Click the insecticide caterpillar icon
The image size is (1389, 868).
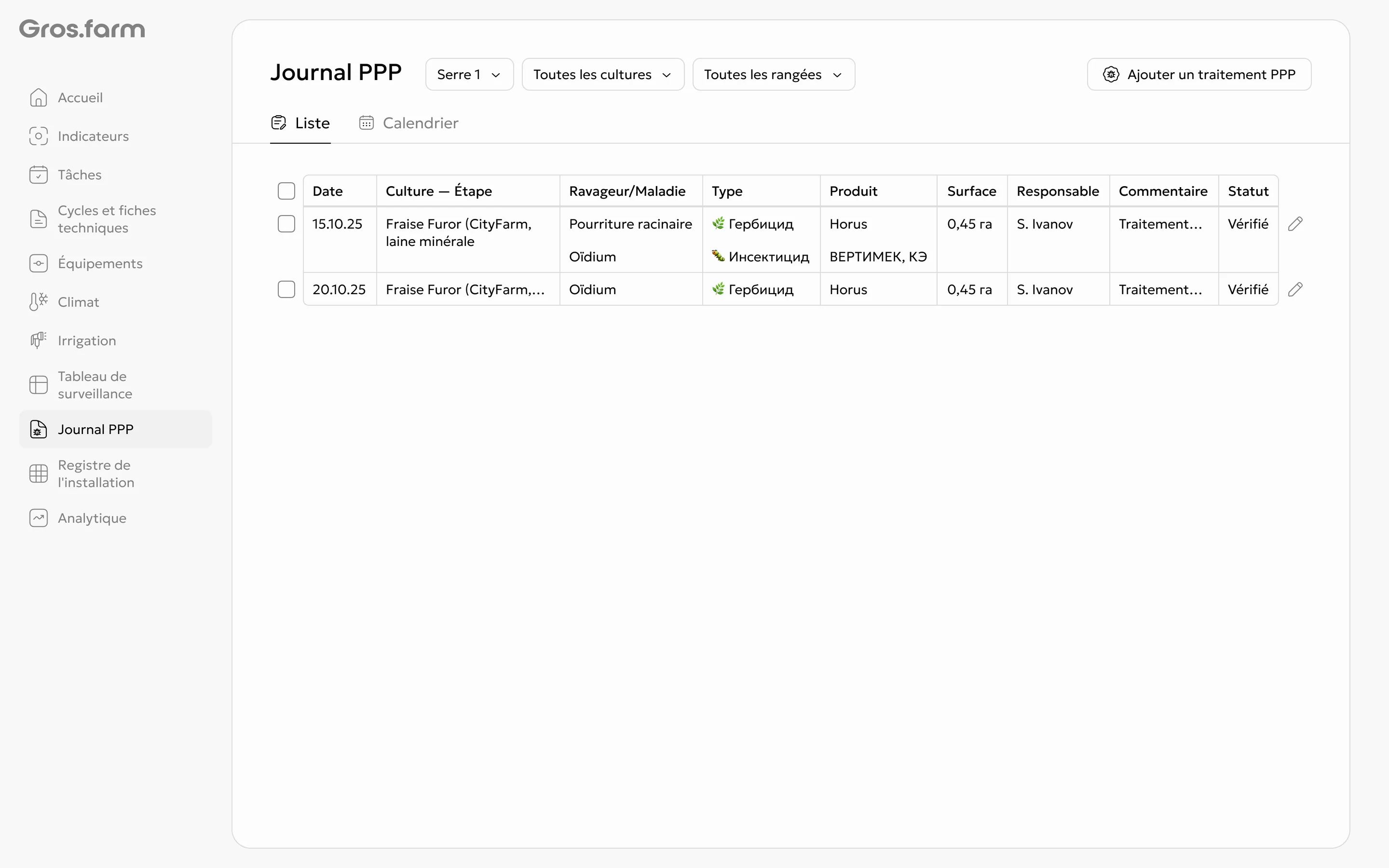(x=718, y=256)
